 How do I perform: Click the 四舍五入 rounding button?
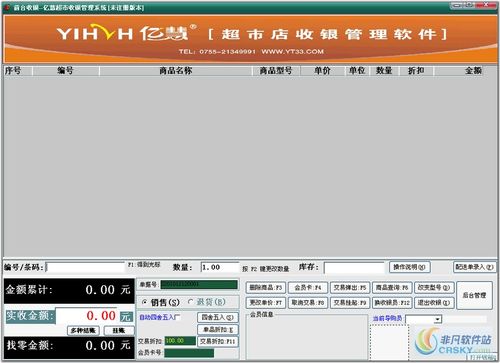click(x=218, y=317)
